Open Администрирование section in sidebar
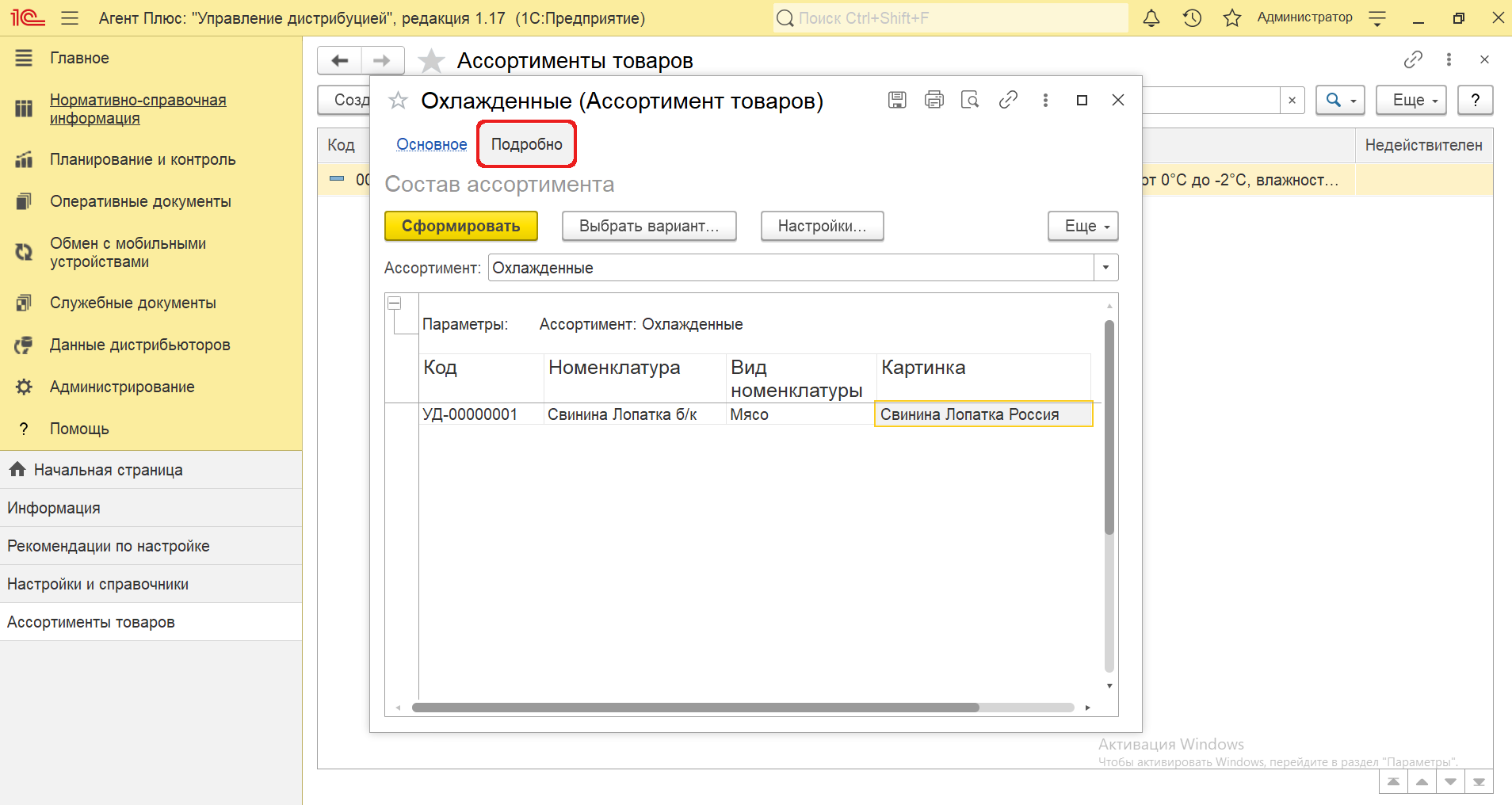The width and height of the screenshot is (1512, 805). click(122, 387)
